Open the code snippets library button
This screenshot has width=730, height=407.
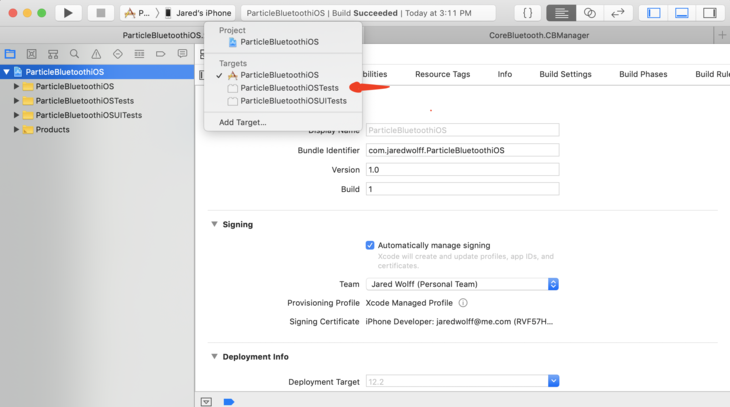tap(527, 13)
